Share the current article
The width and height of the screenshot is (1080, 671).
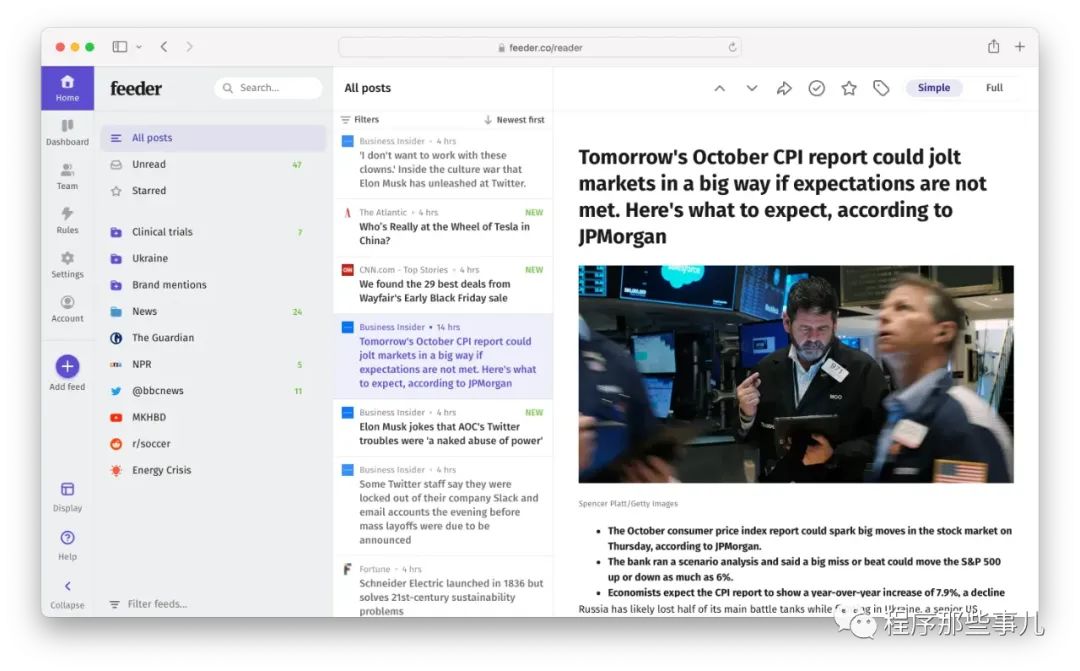784,88
